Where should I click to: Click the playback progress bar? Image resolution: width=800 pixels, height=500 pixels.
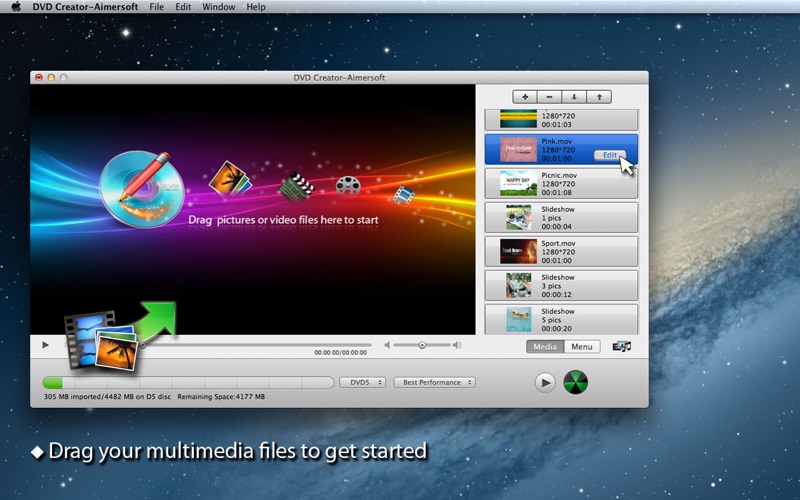(x=255, y=345)
